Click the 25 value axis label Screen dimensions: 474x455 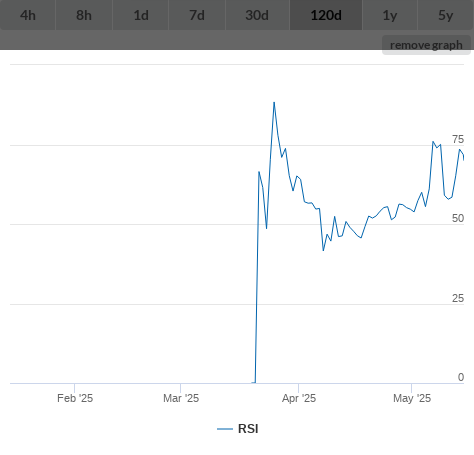point(458,298)
